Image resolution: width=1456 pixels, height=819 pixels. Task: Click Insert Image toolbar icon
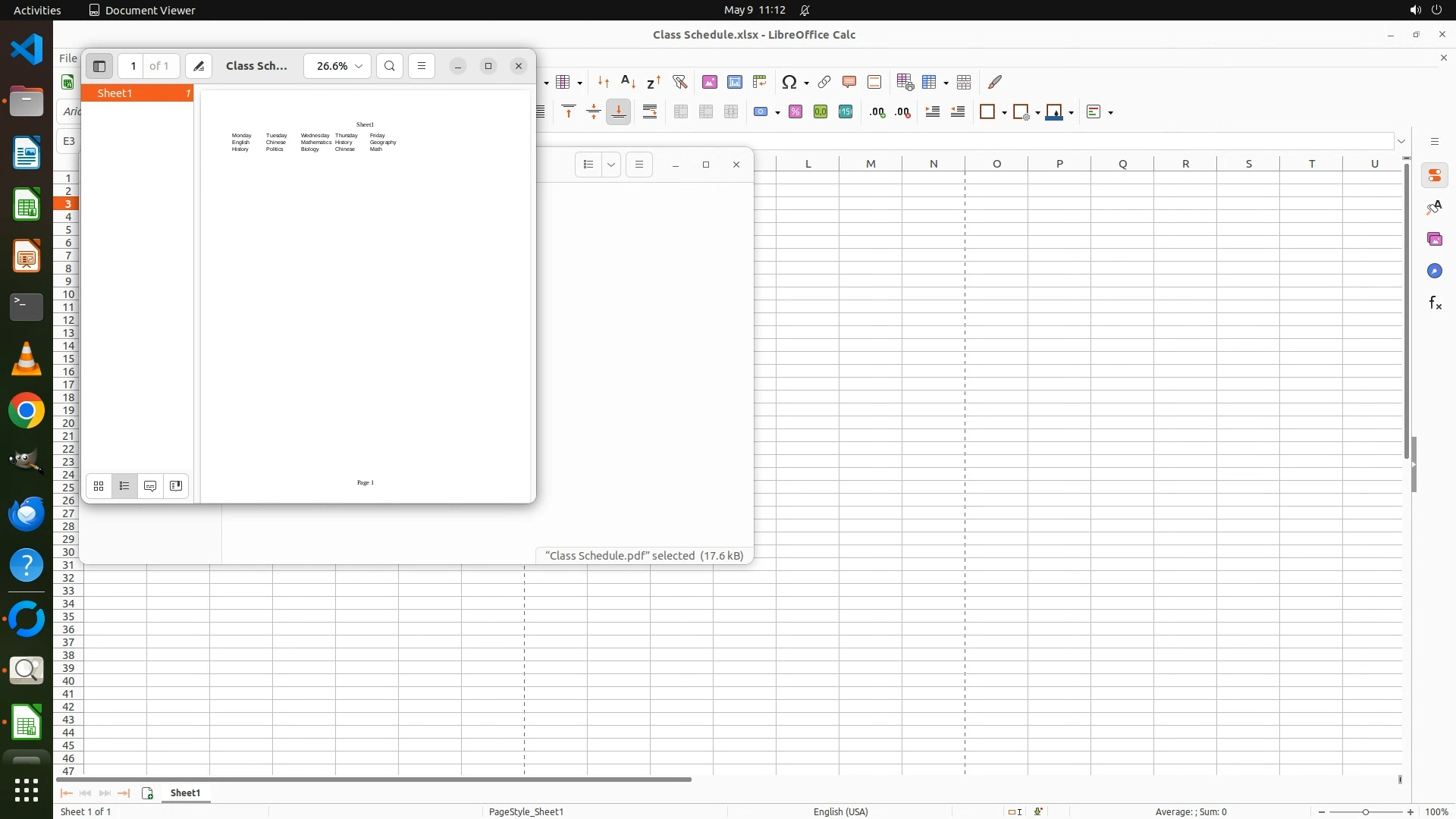tap(710, 82)
